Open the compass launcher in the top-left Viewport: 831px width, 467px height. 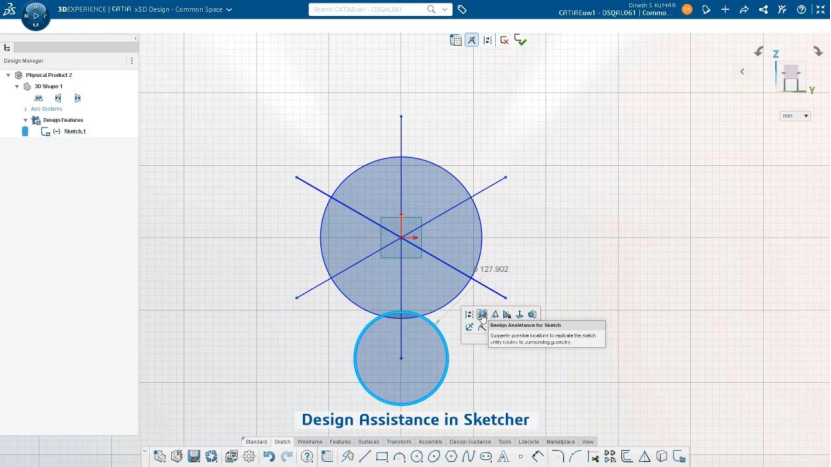point(36,15)
